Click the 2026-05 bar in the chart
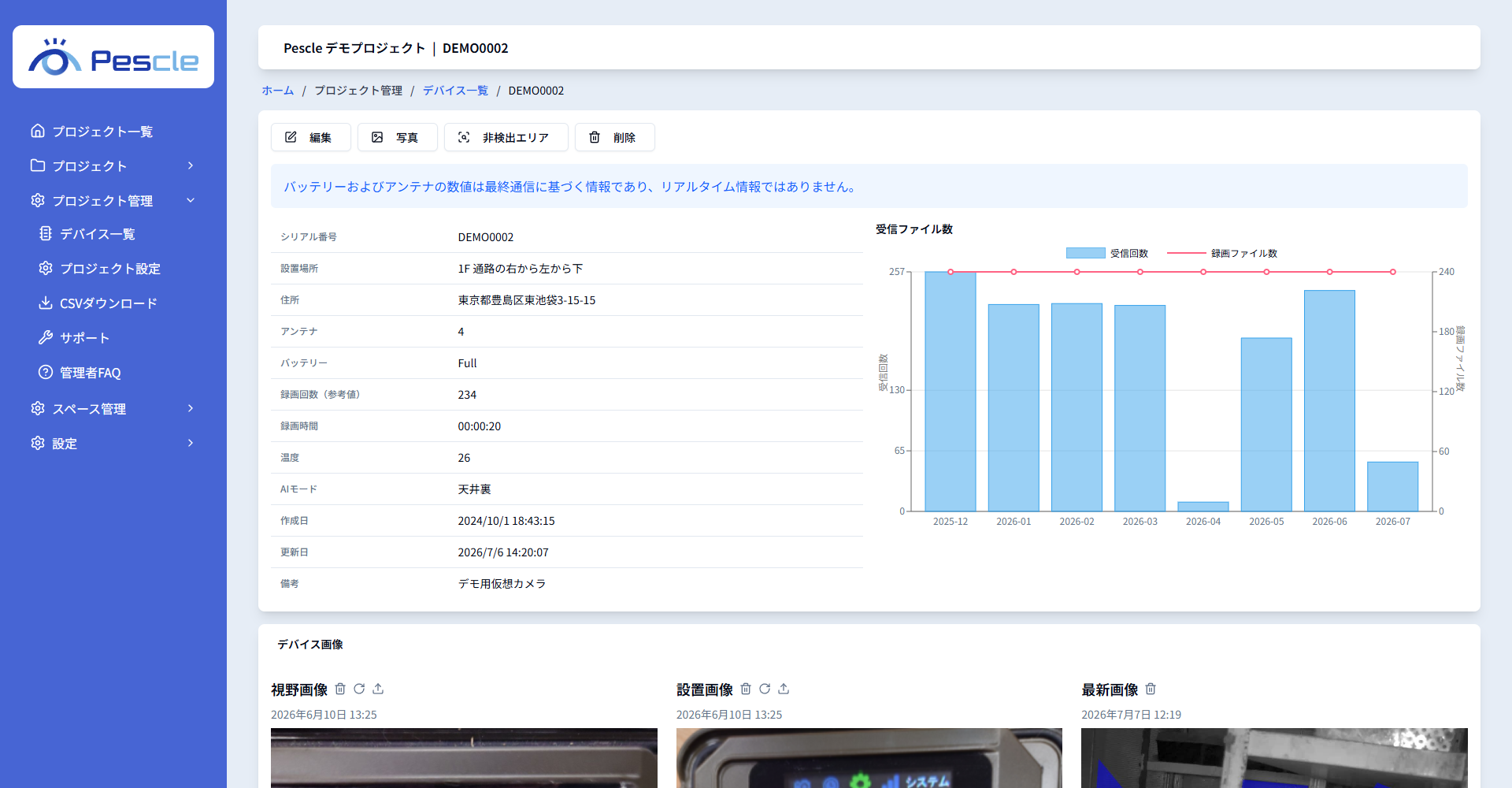This screenshot has height=788, width=1512. [1266, 425]
